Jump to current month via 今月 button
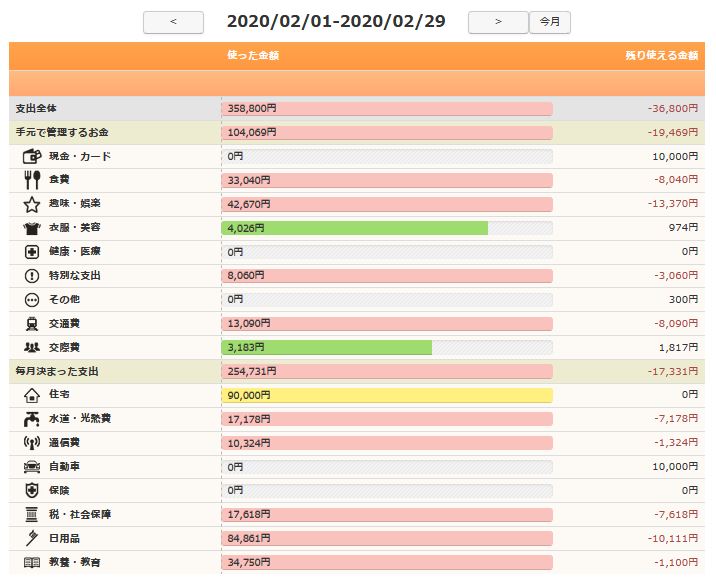Image resolution: width=716 pixels, height=585 pixels. point(549,22)
